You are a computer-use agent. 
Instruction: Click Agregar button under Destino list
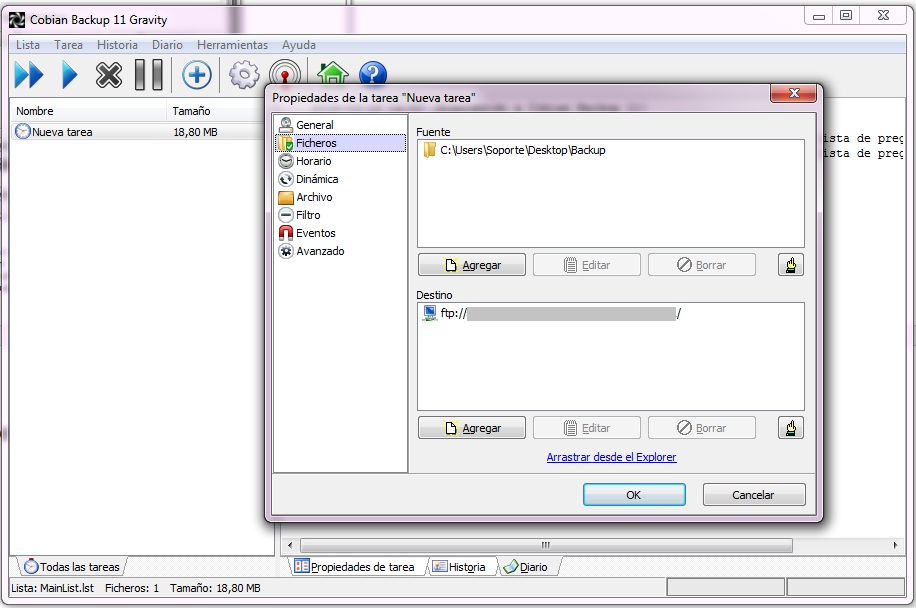(471, 428)
